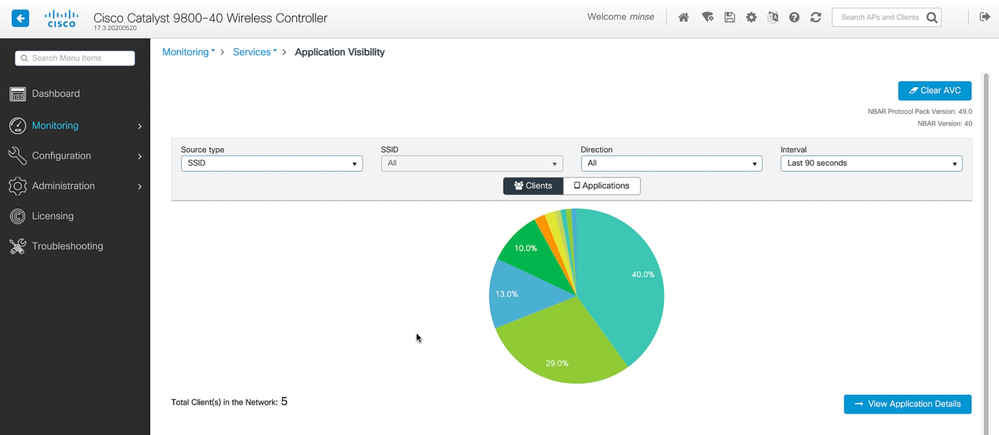Open the SSID All dropdown
The height and width of the screenshot is (435, 999).
(x=472, y=164)
